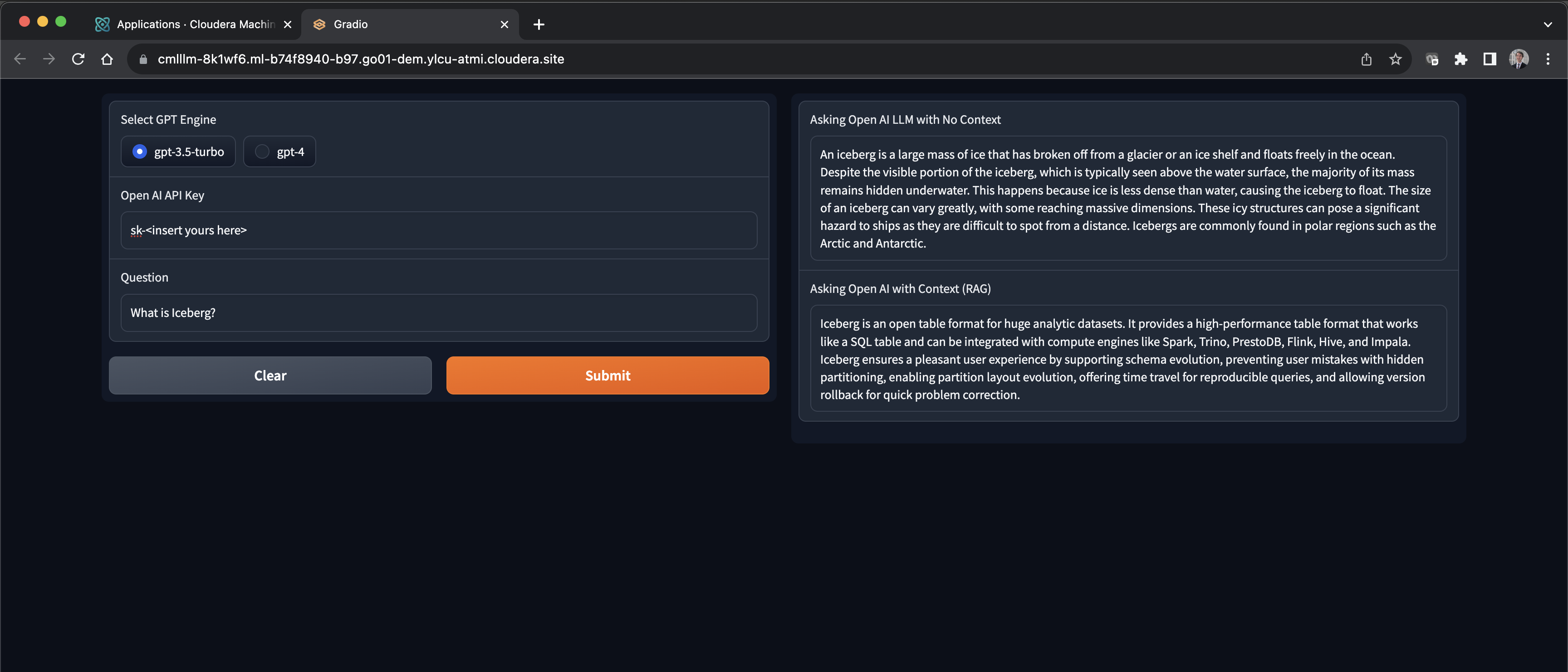Toggle the browser side panel icon
The image size is (1568, 672).
[1490, 59]
